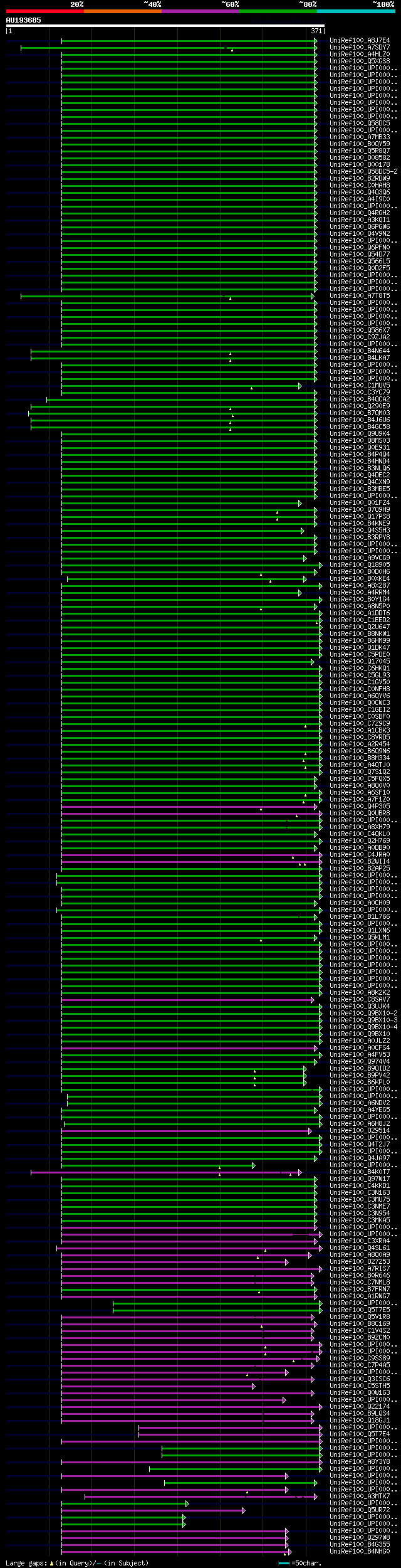Screen dimensions: 401x1568
Task: Open hit UniRef100_A7MB33
Action: (360, 137)
